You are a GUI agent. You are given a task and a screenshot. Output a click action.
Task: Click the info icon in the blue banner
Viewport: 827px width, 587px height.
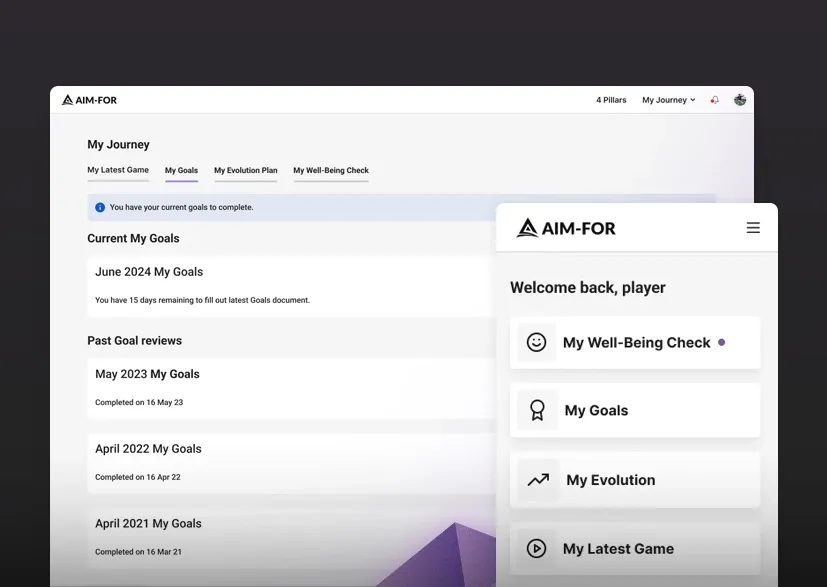[x=99, y=206]
